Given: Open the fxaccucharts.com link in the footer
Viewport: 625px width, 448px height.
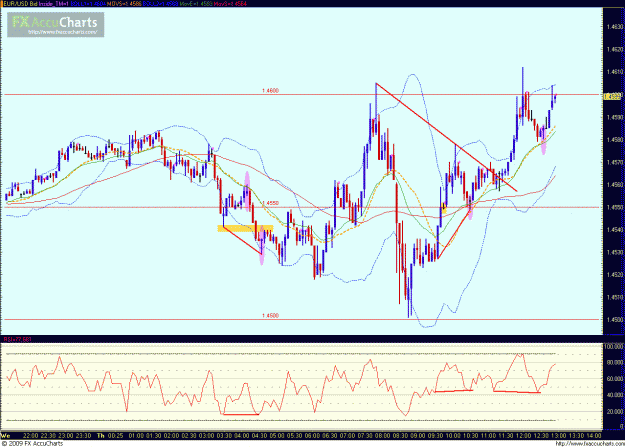Looking at the screenshot, I should pyautogui.click(x=590, y=444).
